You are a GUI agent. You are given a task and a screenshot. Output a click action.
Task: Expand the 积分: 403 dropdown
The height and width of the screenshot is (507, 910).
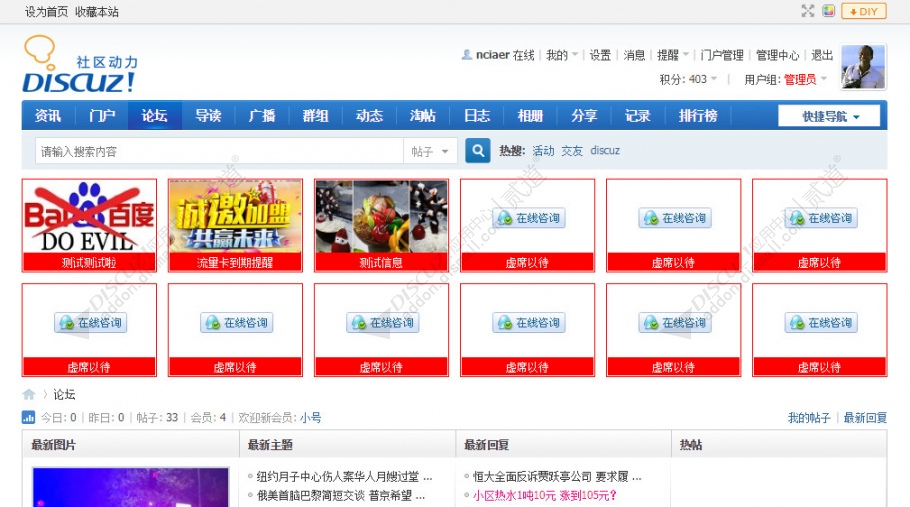pos(688,79)
